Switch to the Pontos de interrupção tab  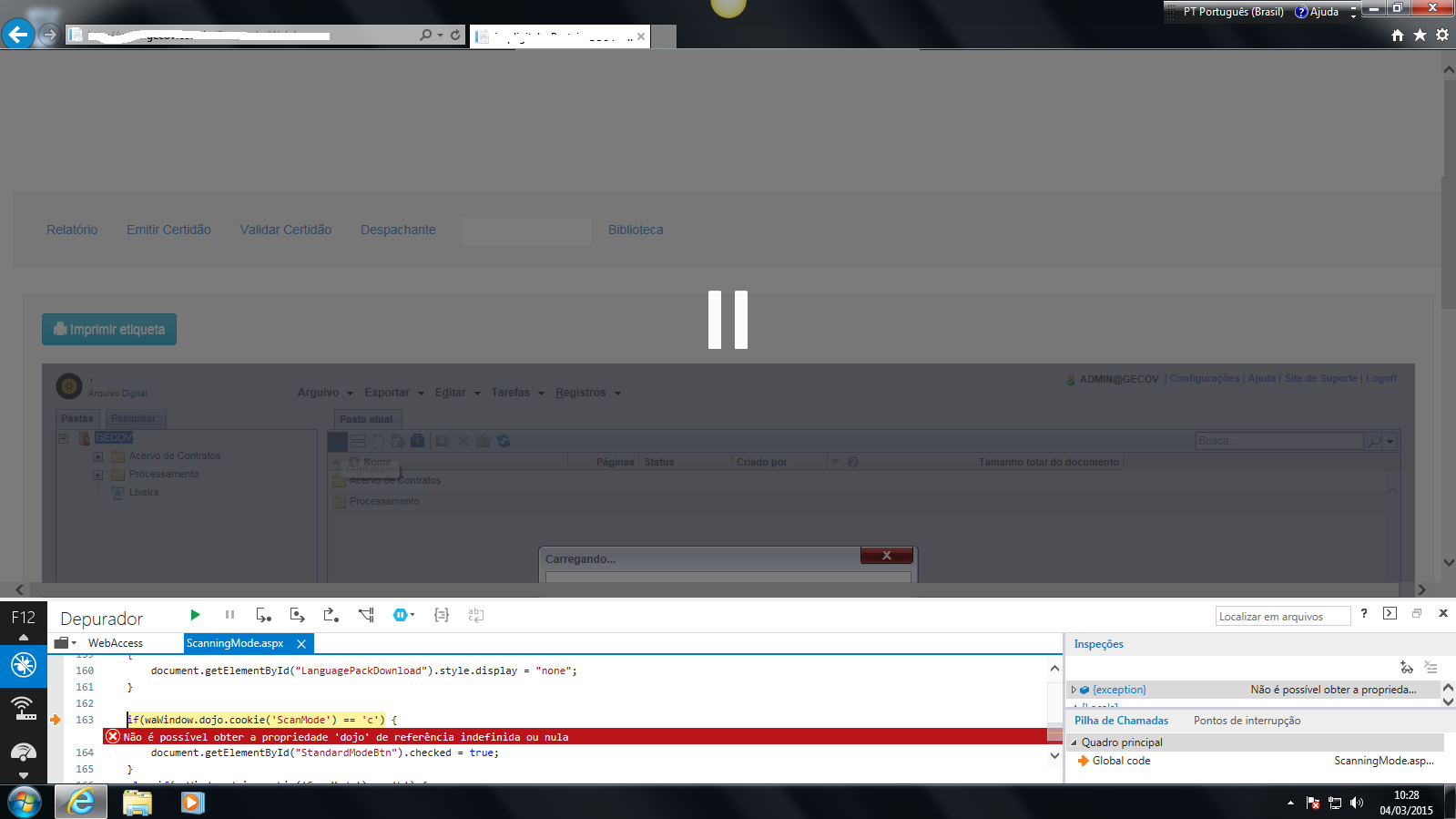pyautogui.click(x=1247, y=721)
